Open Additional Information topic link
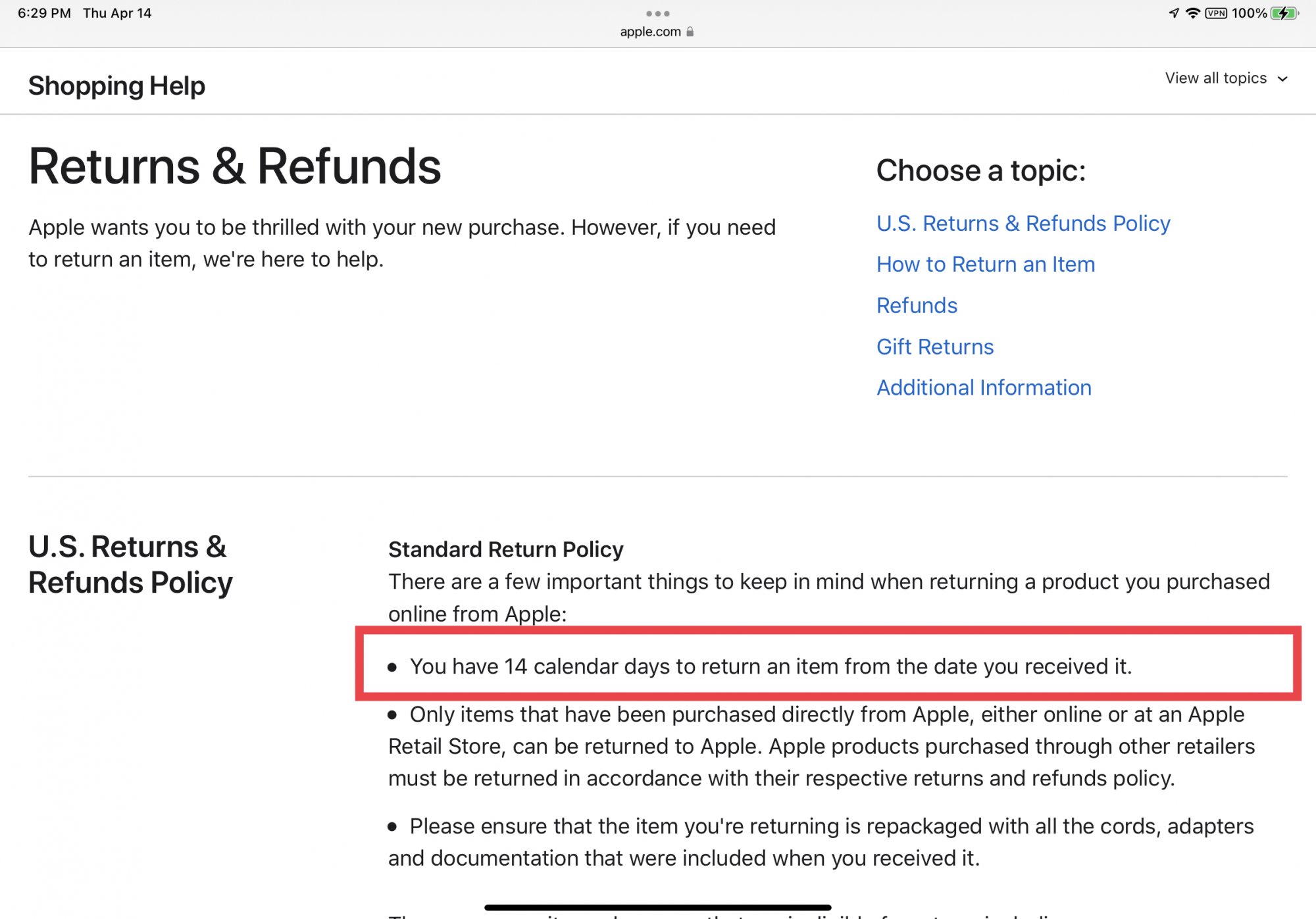The height and width of the screenshot is (919, 1316). pos(984,388)
